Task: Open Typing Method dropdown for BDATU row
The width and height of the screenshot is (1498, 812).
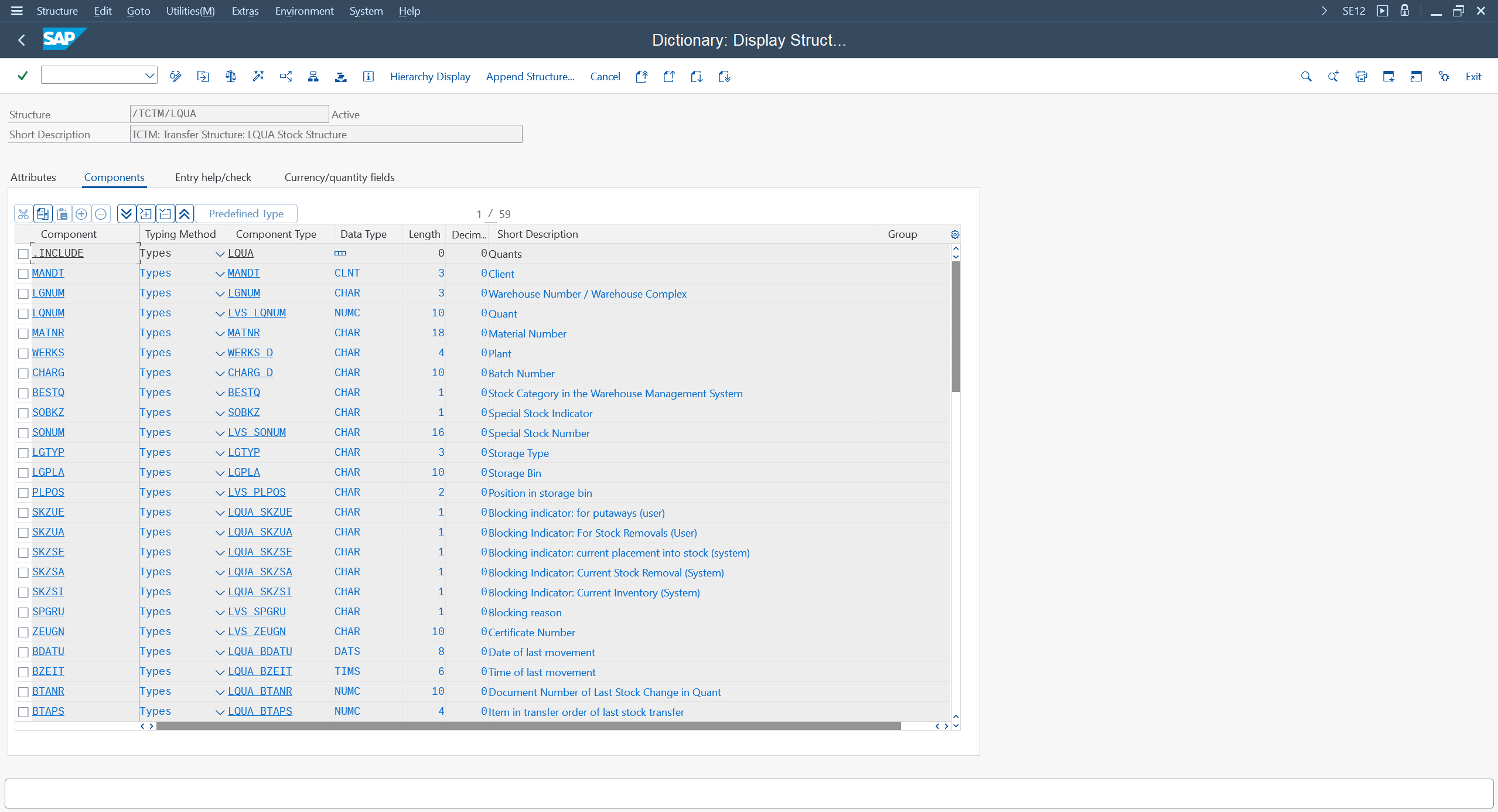Action: click(x=220, y=652)
